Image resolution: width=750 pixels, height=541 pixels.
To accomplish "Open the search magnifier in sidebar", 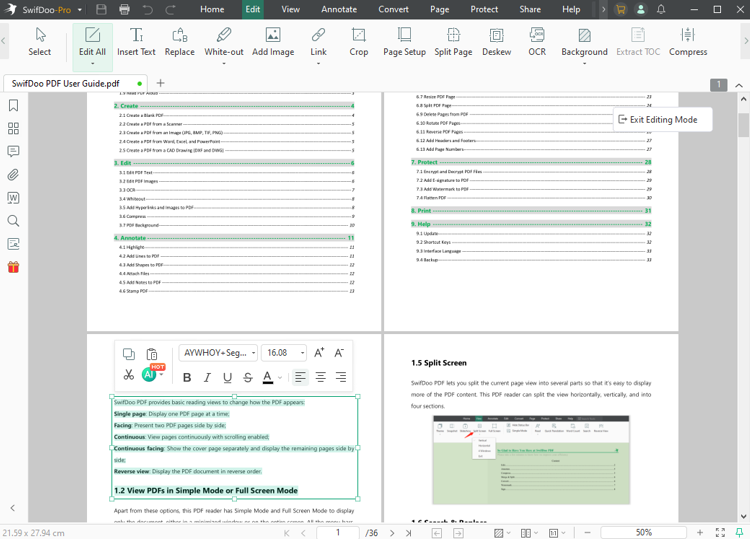I will pyautogui.click(x=13, y=221).
